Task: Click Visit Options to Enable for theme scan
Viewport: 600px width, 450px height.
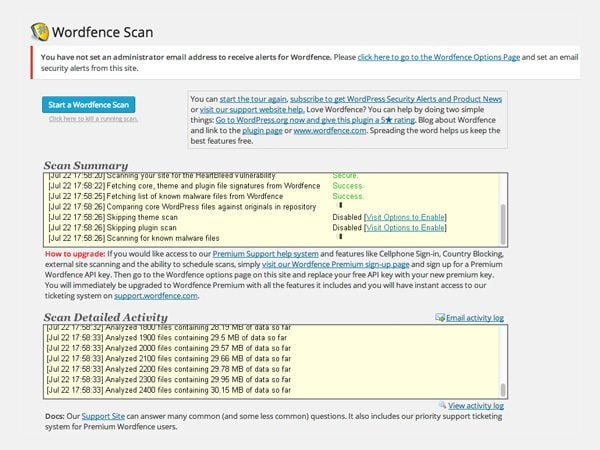Action: pyautogui.click(x=405, y=217)
